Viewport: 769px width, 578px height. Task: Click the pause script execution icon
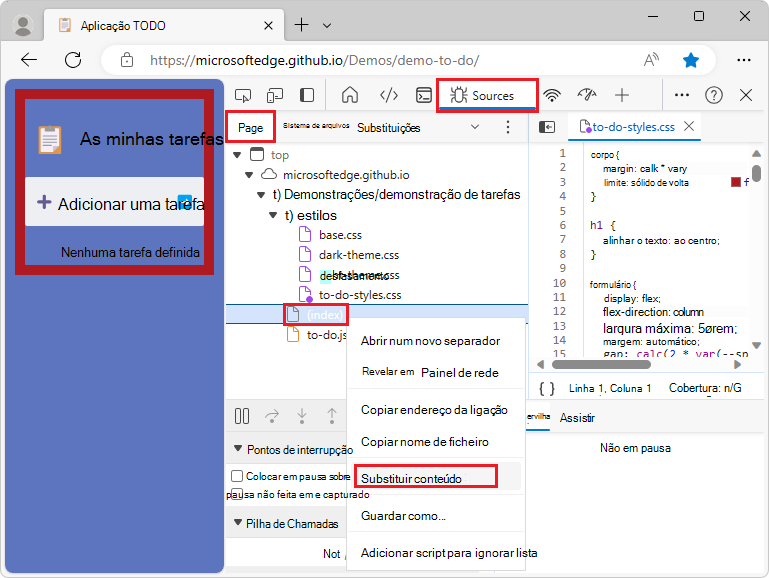[242, 415]
